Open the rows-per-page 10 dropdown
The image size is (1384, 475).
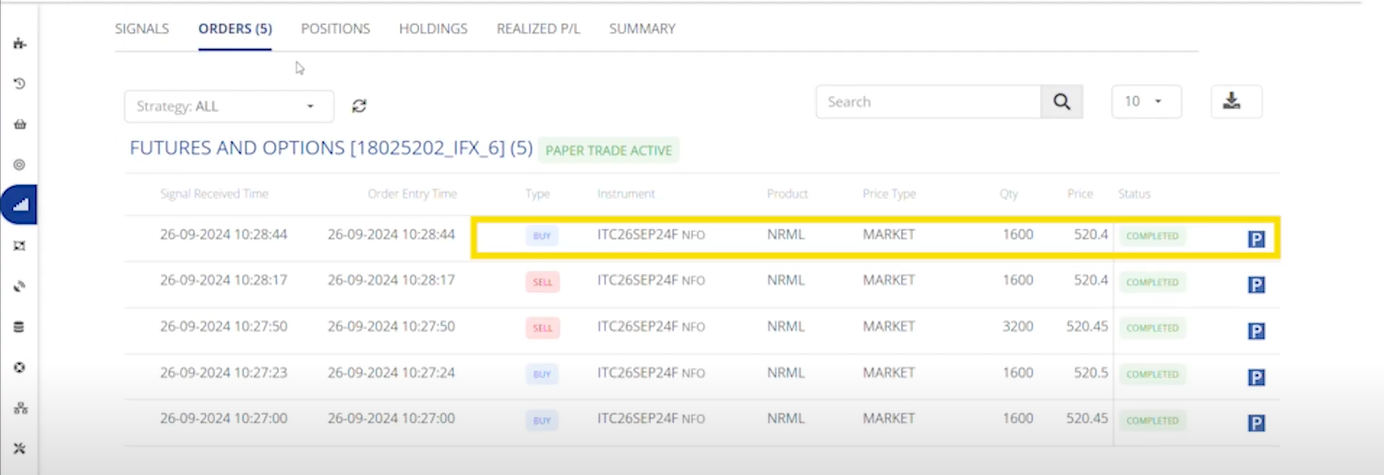(1146, 102)
